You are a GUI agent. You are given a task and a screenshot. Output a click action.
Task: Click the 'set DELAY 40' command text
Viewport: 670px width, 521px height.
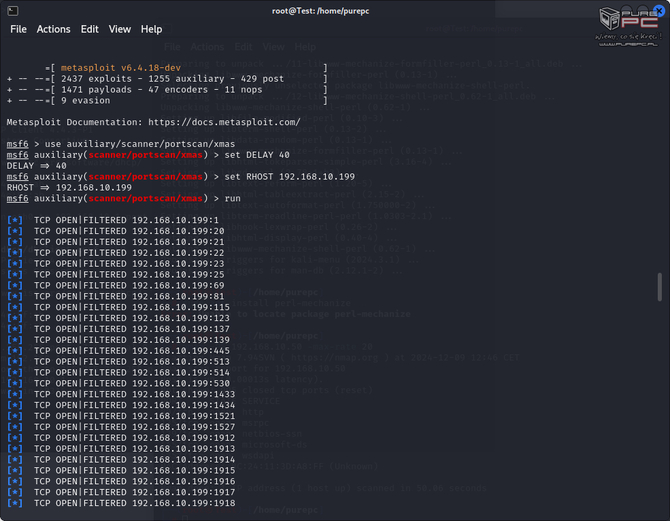tap(257, 155)
